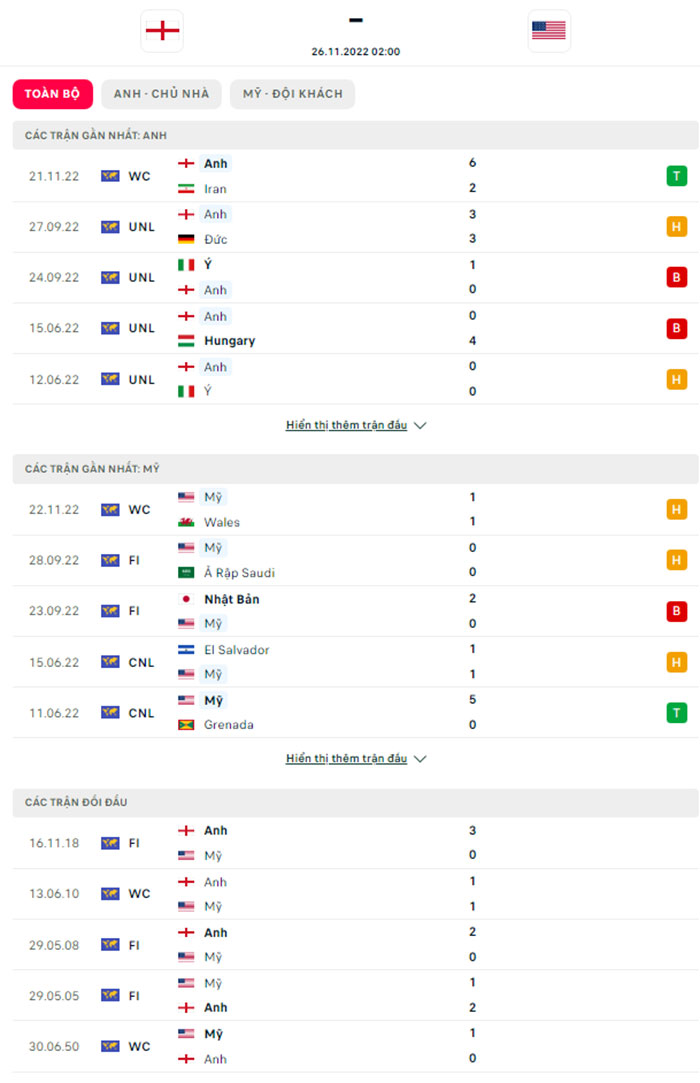The image size is (700, 1083).
Task: Click the chevron next to the first Hiển thị thêm trận đấu
Action: (420, 425)
